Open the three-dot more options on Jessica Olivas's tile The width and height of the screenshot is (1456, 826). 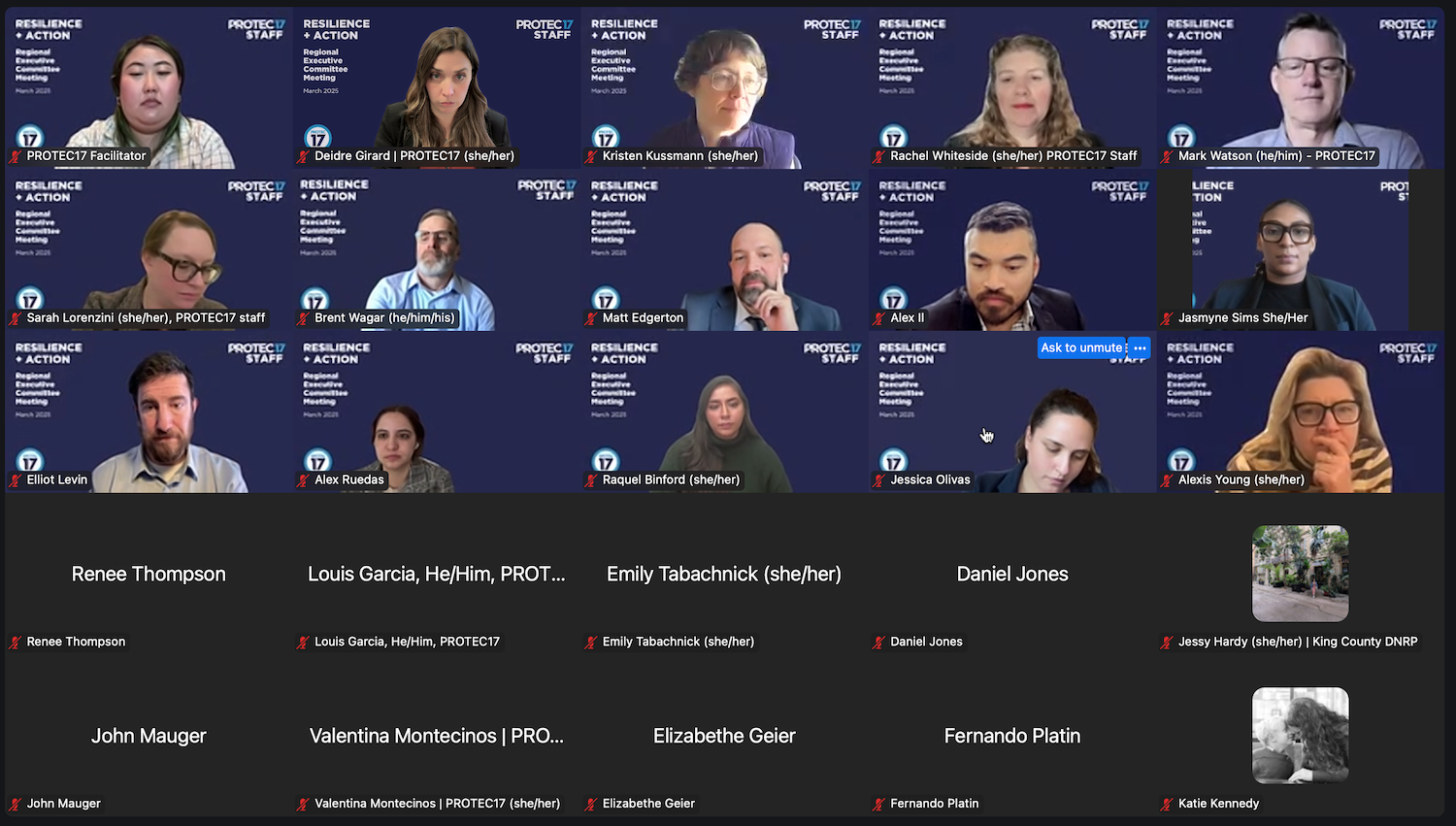coord(1140,347)
